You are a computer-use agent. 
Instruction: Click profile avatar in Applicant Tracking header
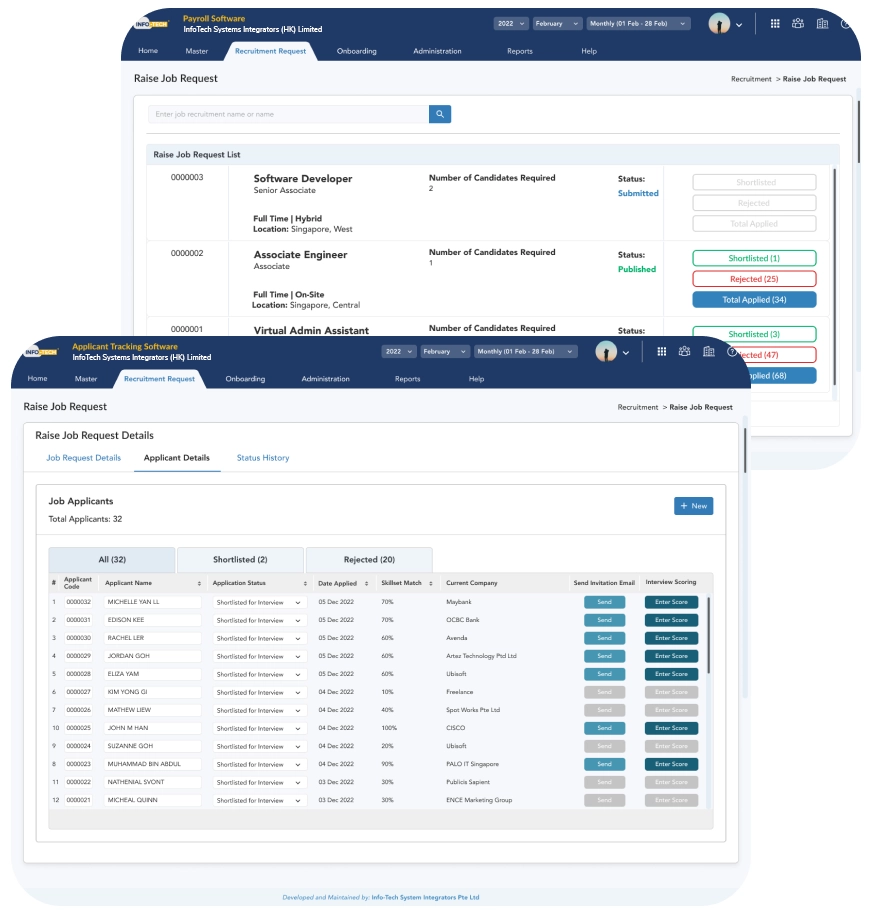(606, 351)
